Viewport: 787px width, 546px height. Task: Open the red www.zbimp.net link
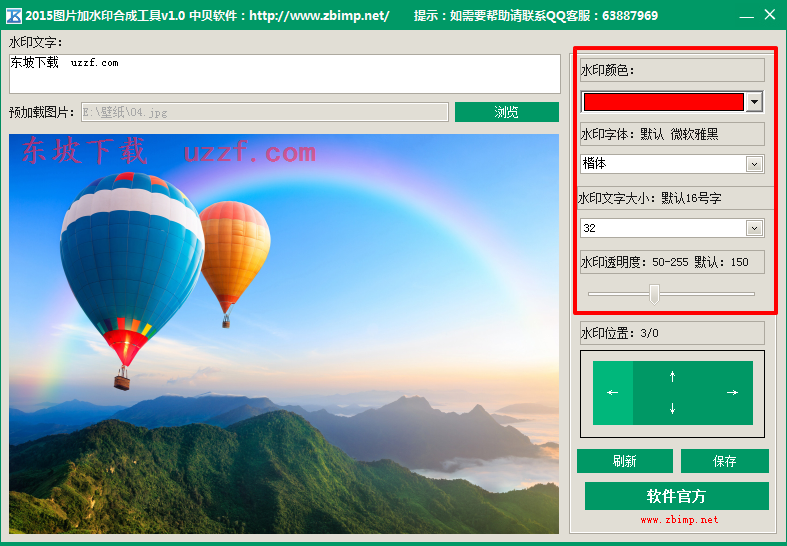tap(679, 520)
